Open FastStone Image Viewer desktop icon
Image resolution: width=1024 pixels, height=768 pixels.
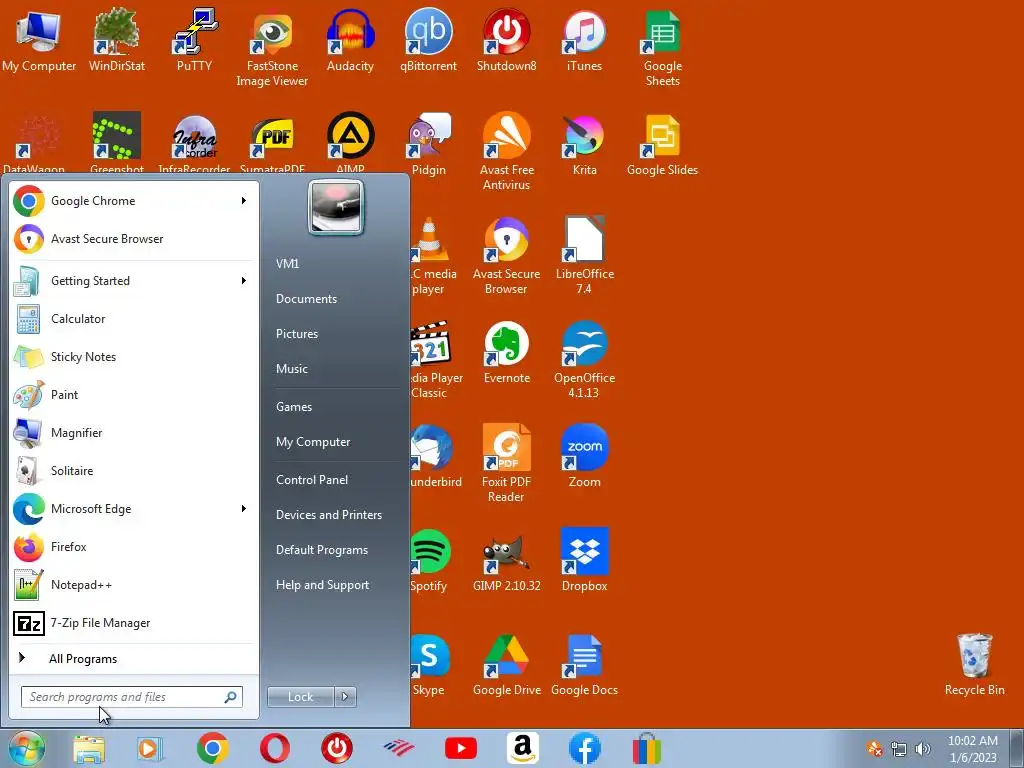(x=272, y=48)
